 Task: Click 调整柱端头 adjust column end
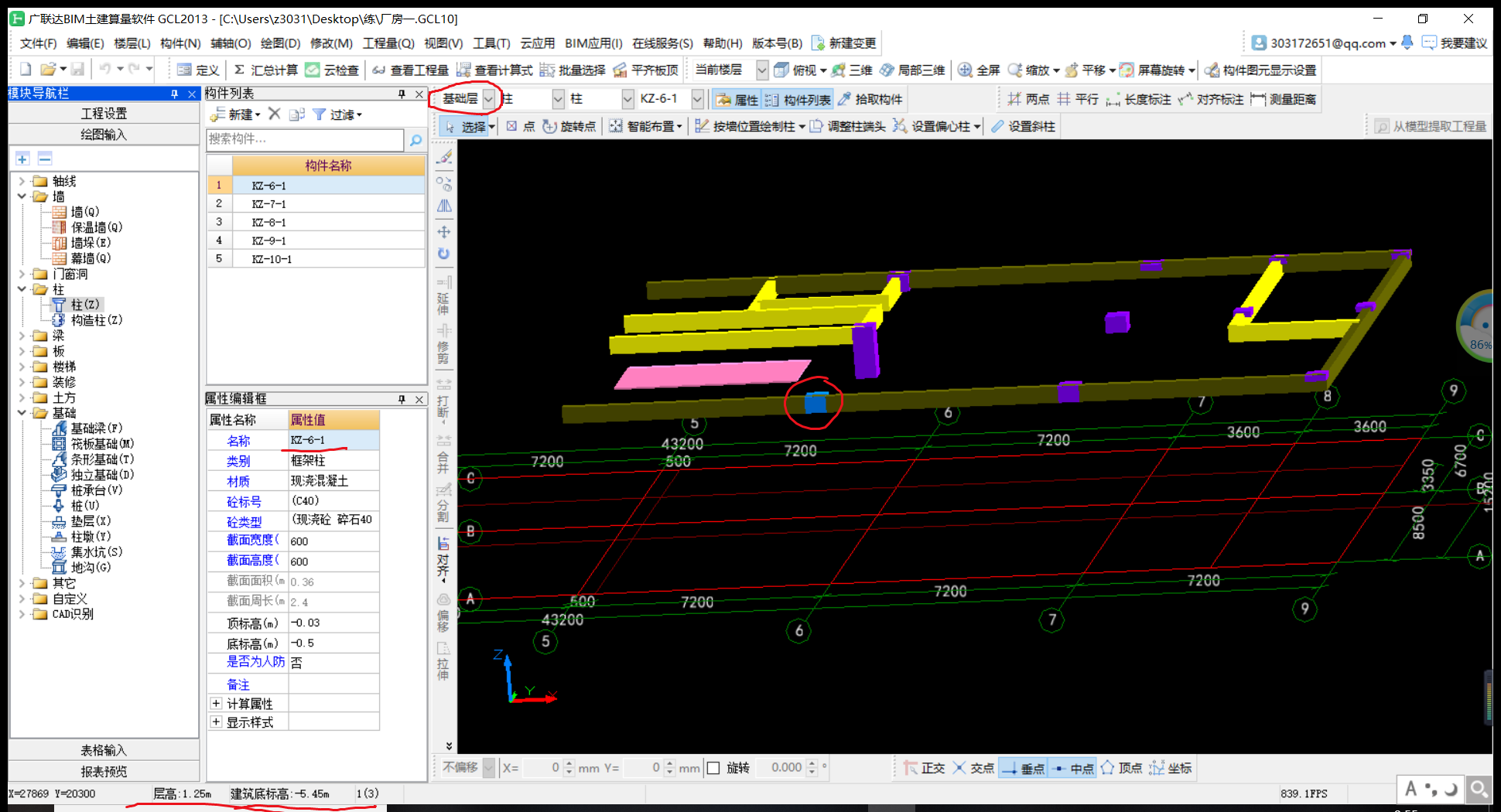pyautogui.click(x=847, y=126)
